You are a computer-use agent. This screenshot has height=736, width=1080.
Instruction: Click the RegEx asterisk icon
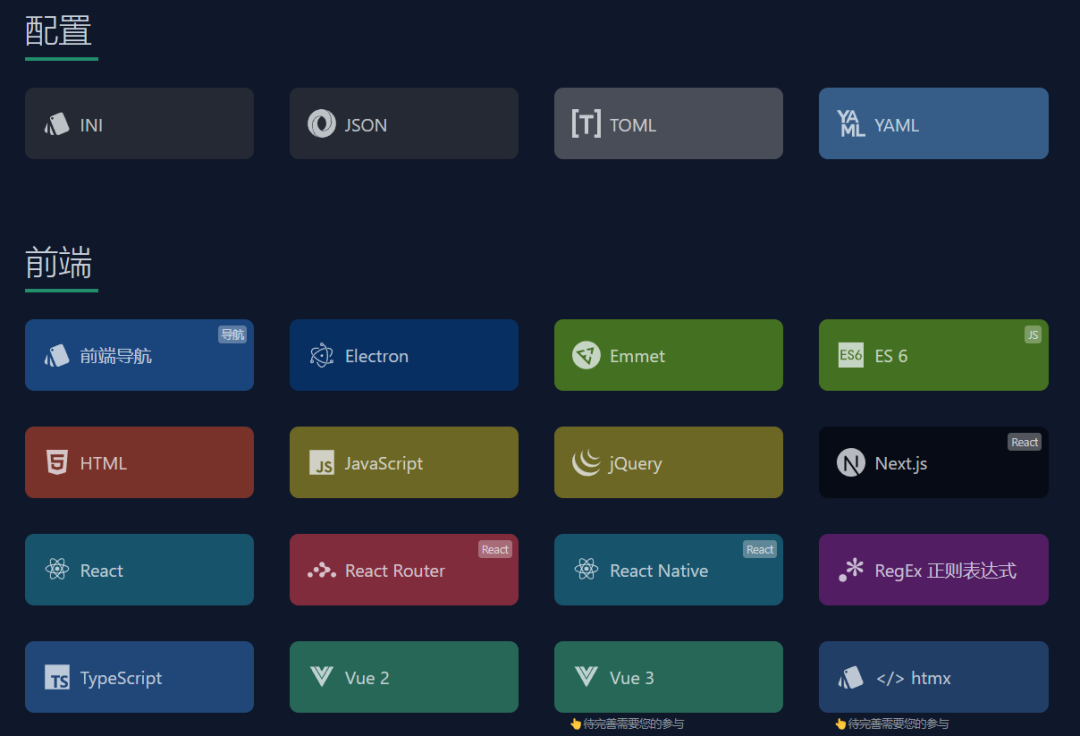point(851,569)
